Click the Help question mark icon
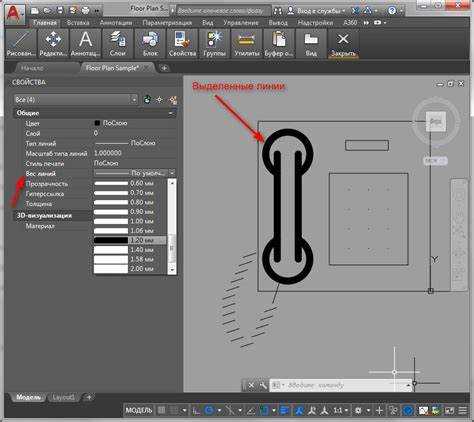This screenshot has height=422, width=474. [392, 11]
